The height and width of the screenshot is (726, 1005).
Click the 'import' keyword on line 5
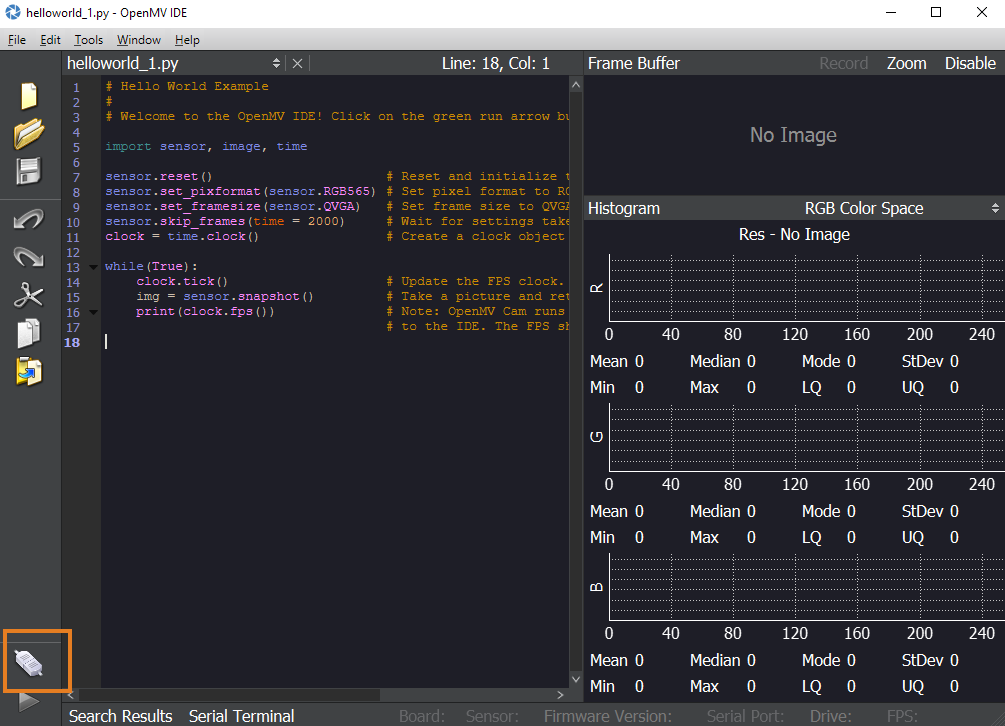(128, 146)
